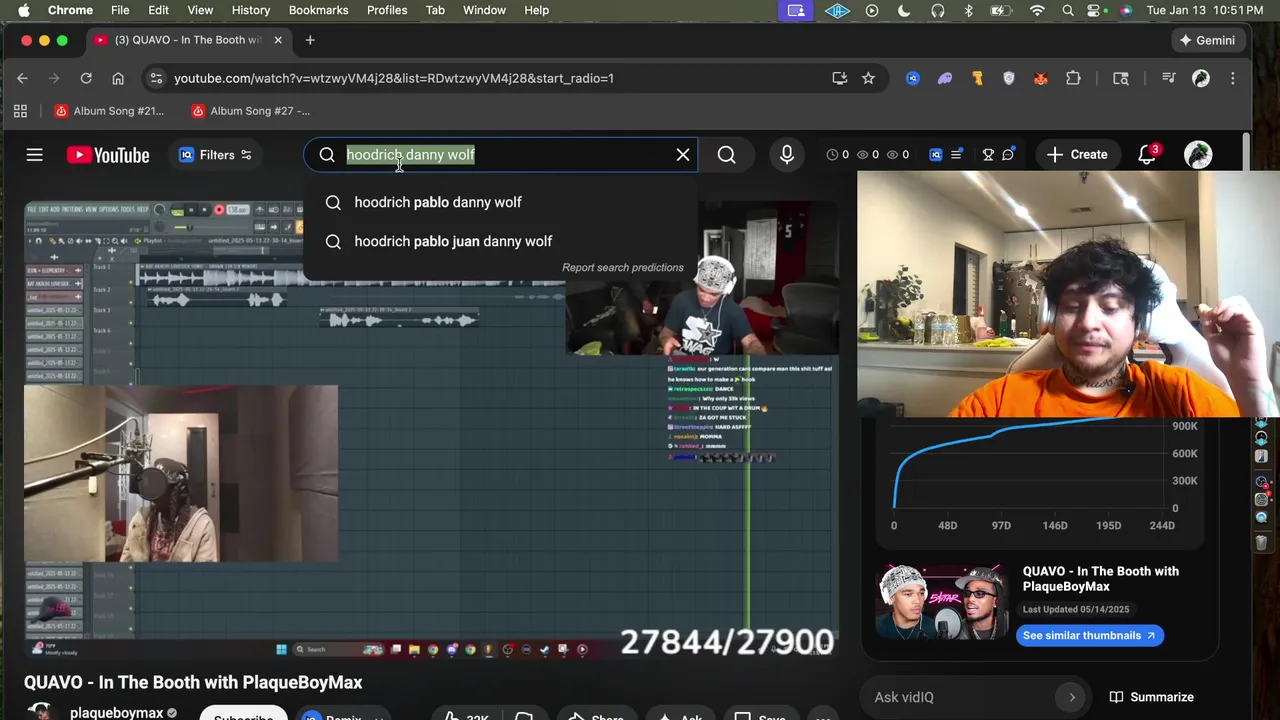Image resolution: width=1280 pixels, height=720 pixels.
Task: Click the Ask vidIQ input field
Action: click(x=960, y=697)
